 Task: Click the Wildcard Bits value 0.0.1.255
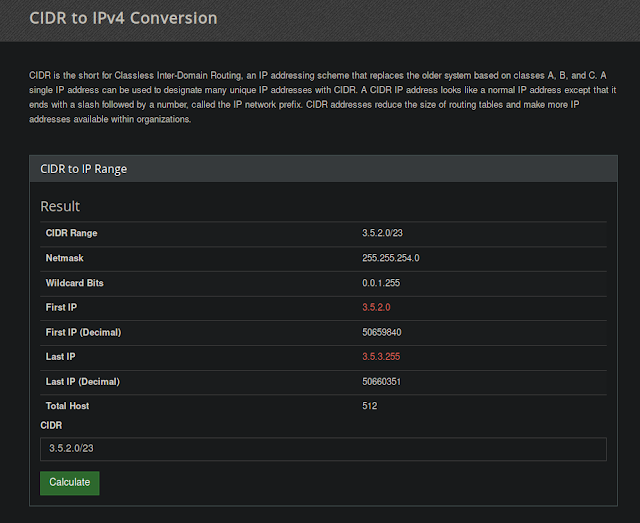pyautogui.click(x=381, y=283)
